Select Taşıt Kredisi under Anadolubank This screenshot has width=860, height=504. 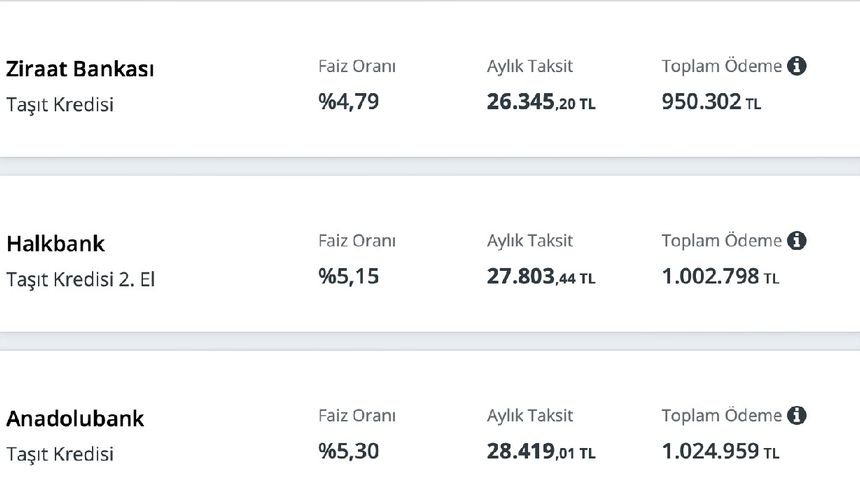tap(60, 454)
